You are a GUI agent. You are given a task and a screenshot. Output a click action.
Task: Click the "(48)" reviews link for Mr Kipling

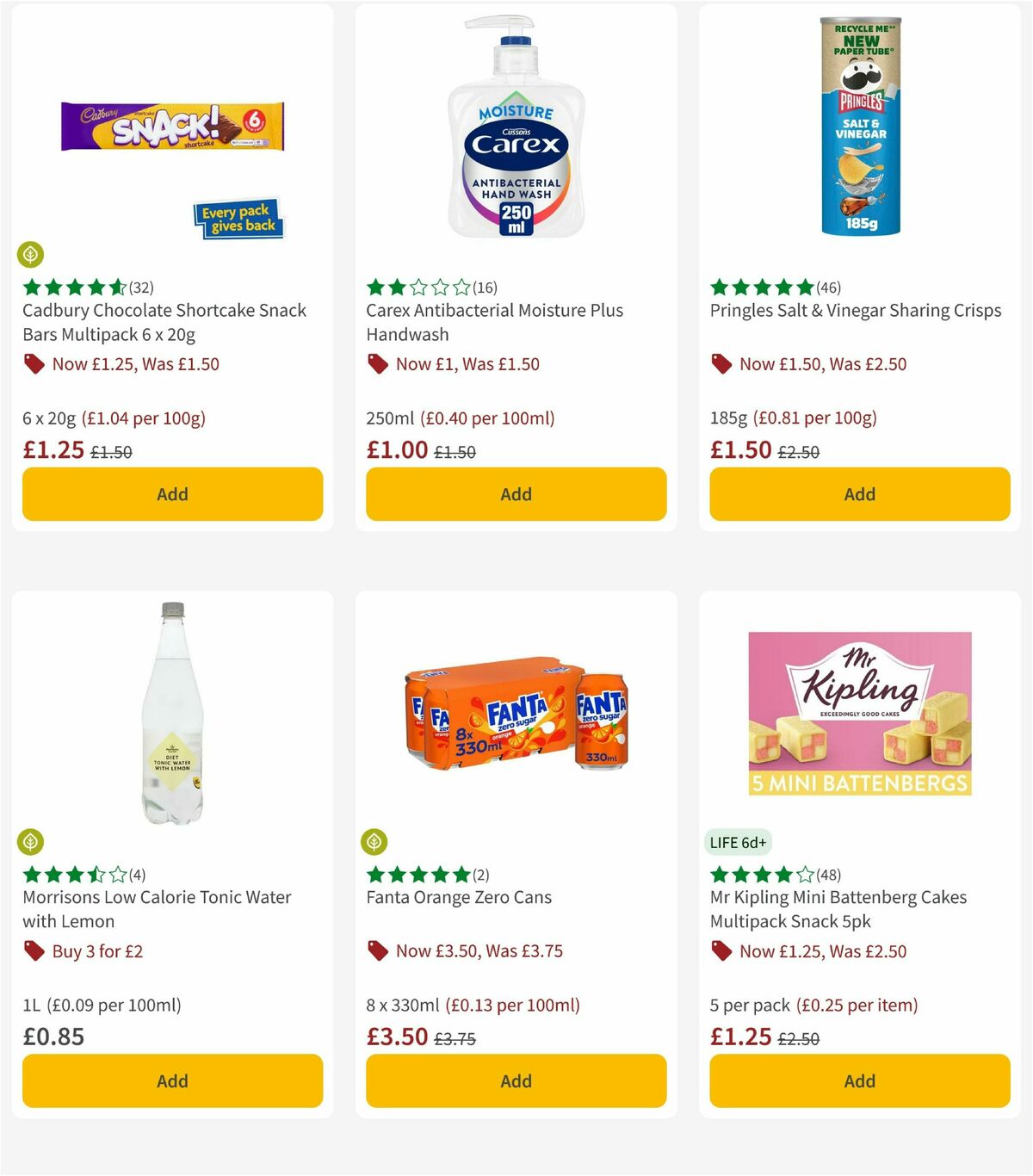tap(826, 874)
